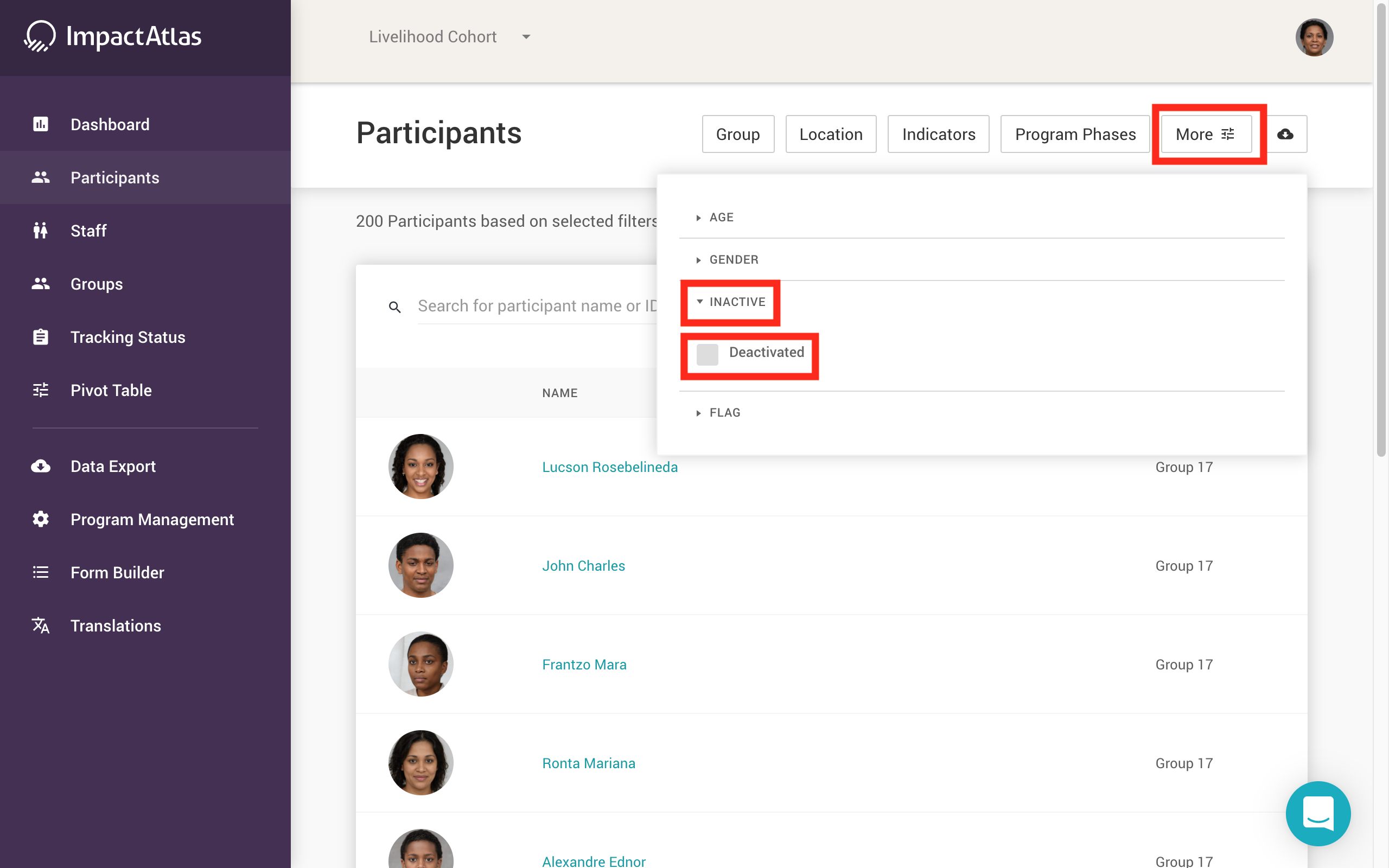Open Tracking Status clipboard icon
The image size is (1389, 868).
point(40,337)
